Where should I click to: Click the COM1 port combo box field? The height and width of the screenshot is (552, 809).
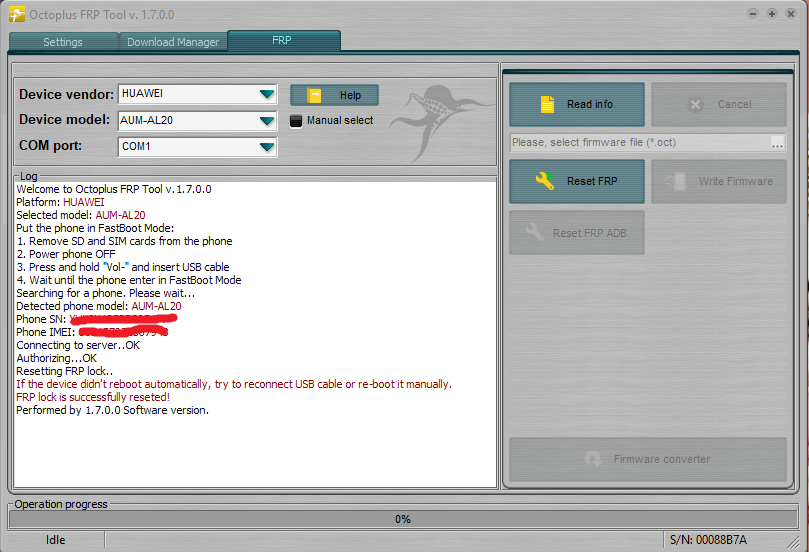pyautogui.click(x=198, y=147)
